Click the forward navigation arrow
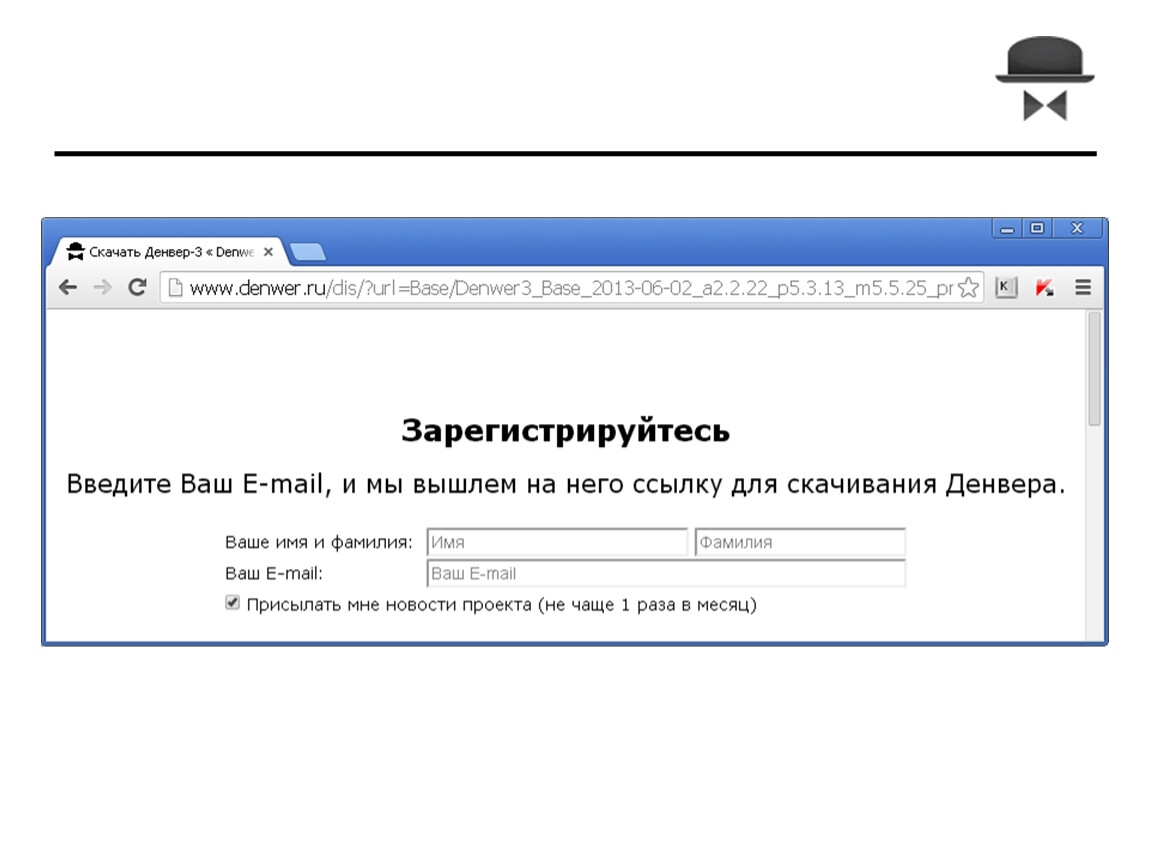 [x=101, y=288]
